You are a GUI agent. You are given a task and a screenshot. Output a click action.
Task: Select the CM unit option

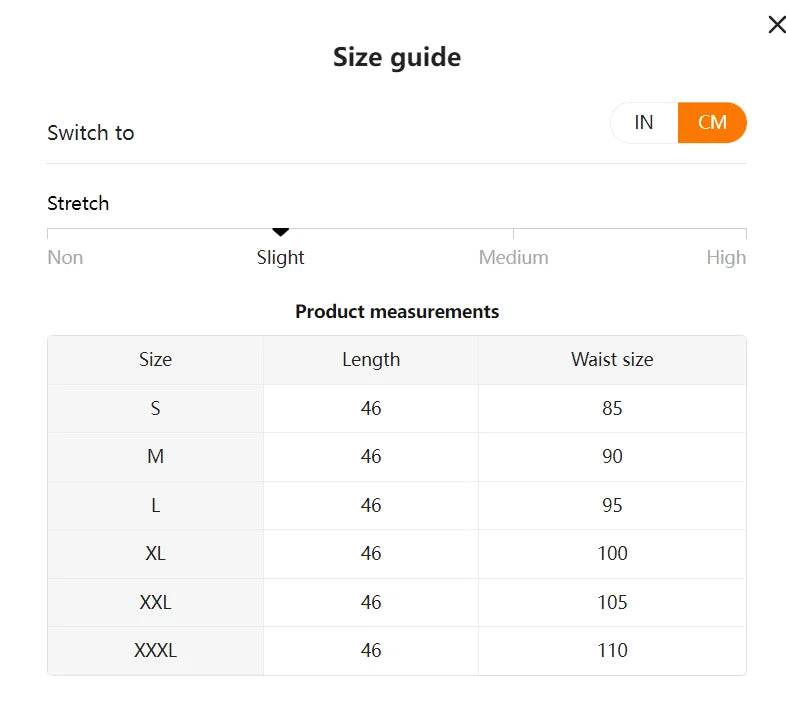[712, 122]
